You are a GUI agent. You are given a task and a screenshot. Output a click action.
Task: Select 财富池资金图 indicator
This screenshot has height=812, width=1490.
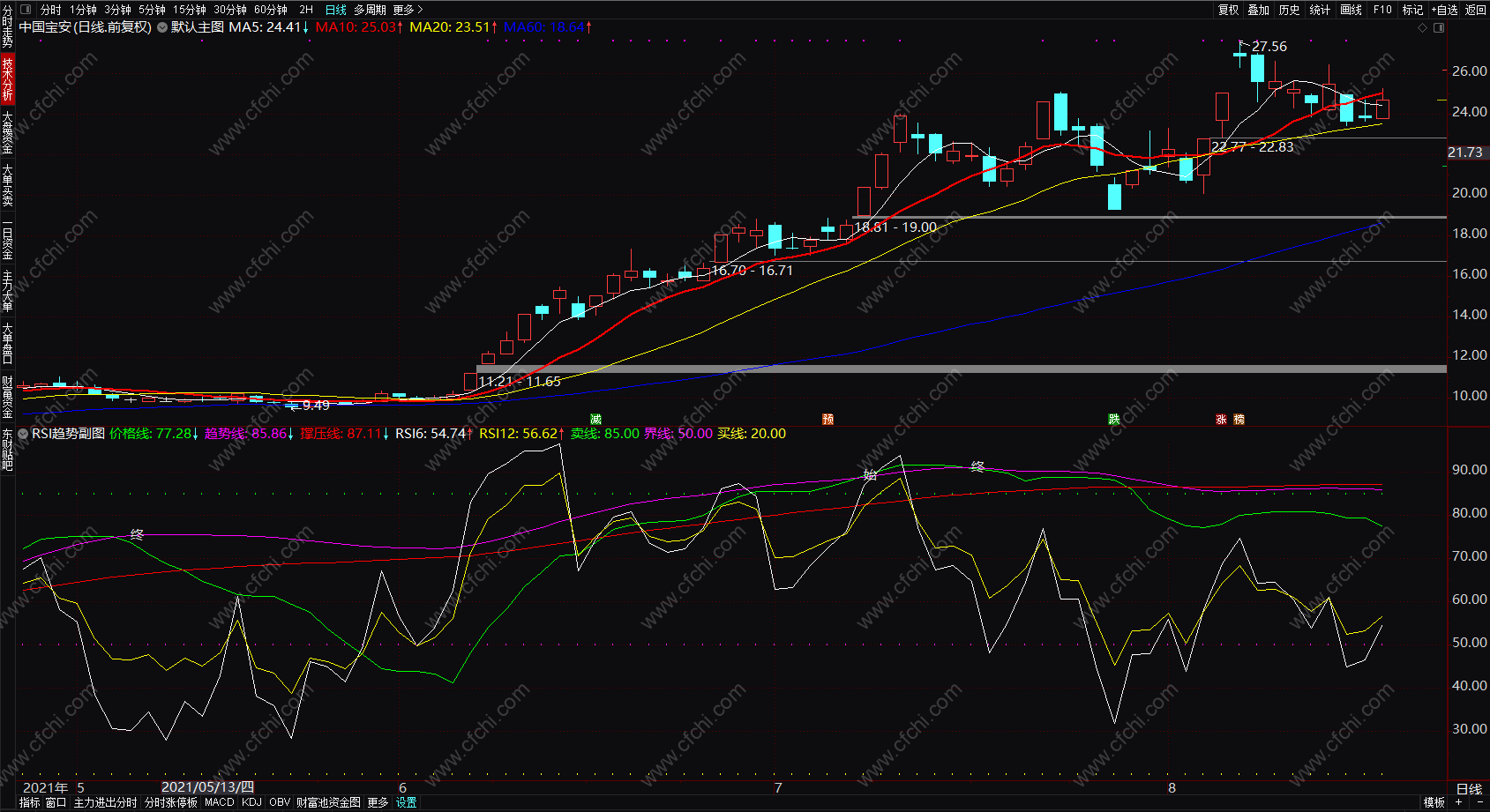[328, 803]
